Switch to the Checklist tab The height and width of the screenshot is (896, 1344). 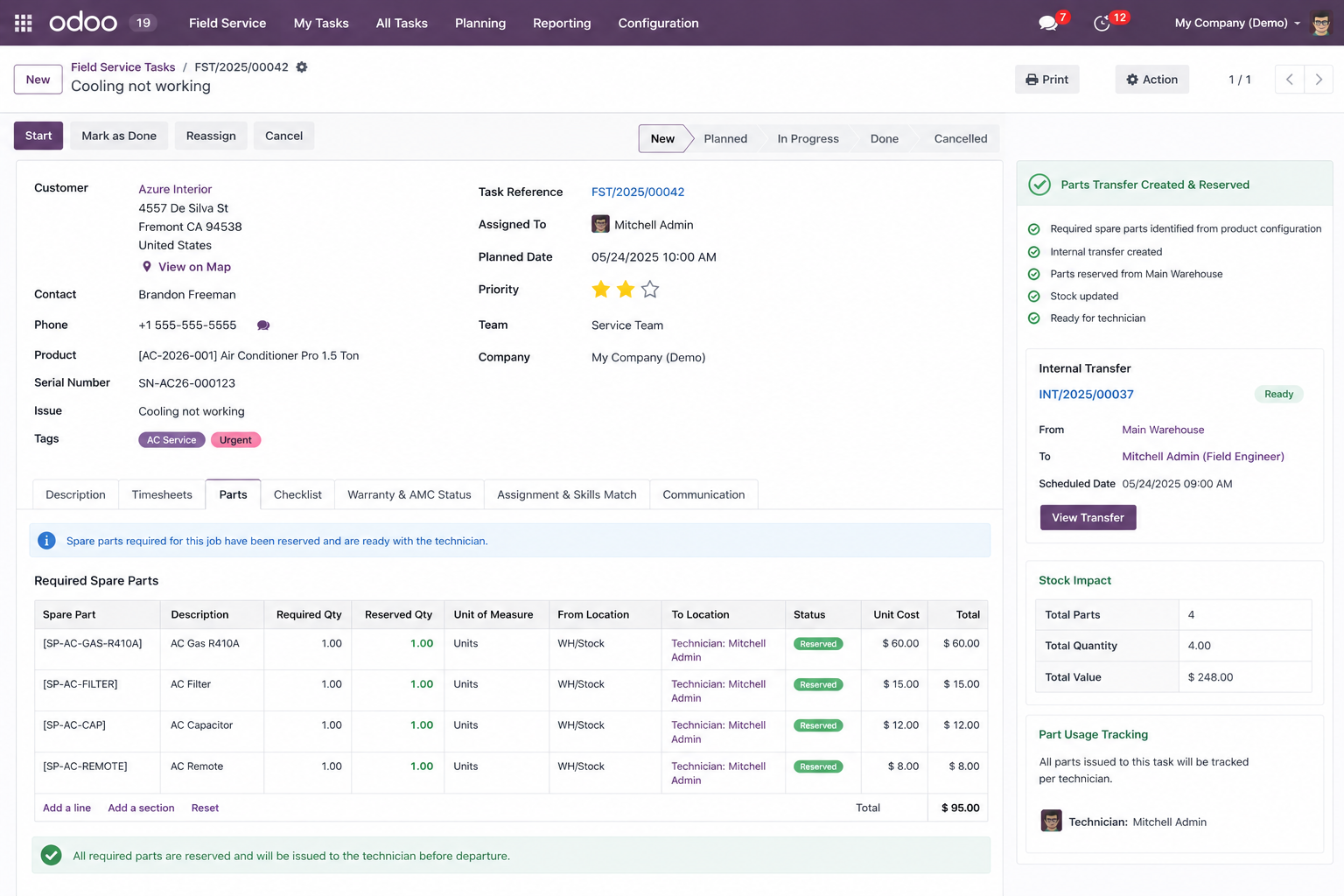[297, 494]
